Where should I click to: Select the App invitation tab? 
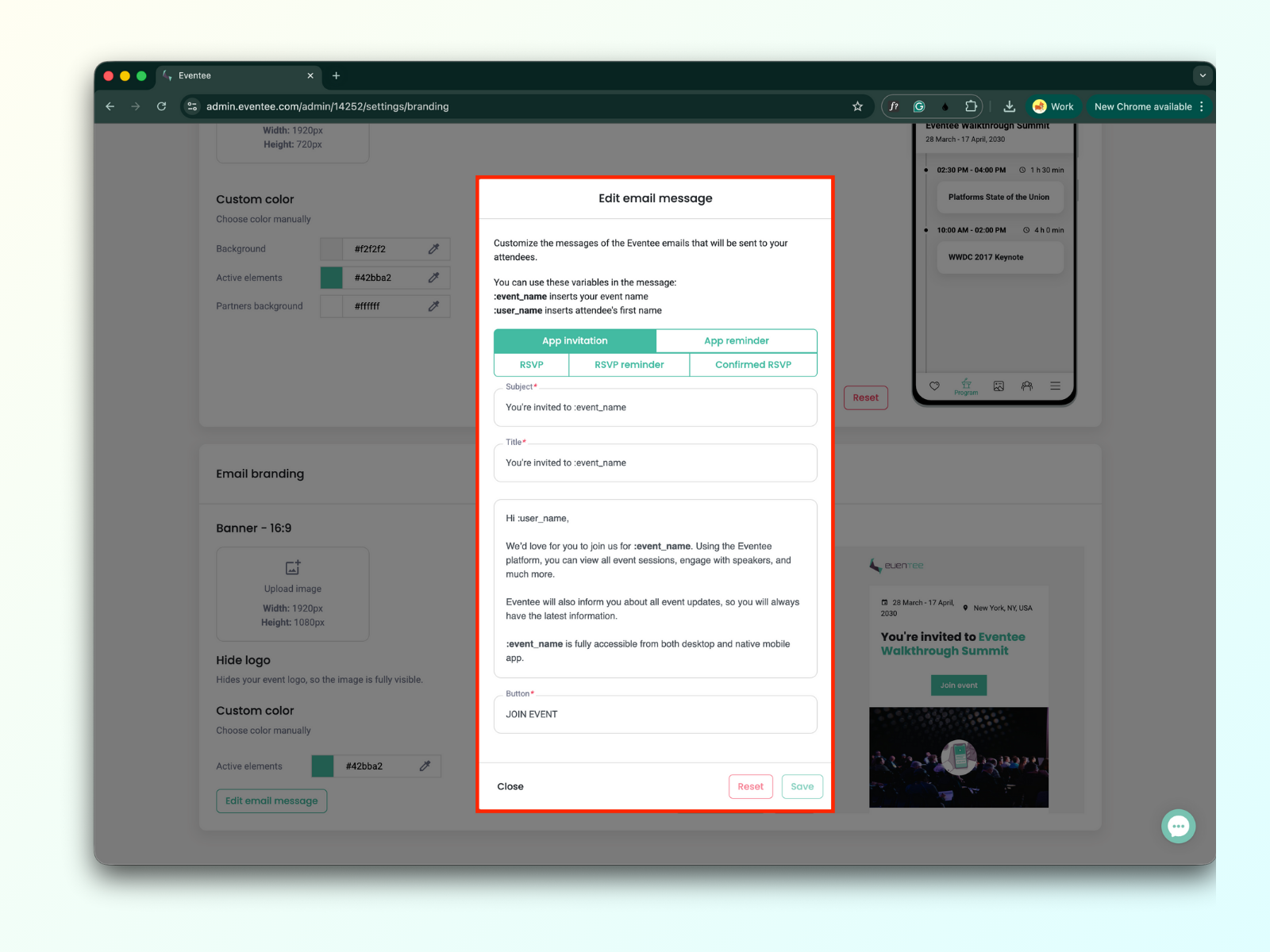tap(575, 341)
